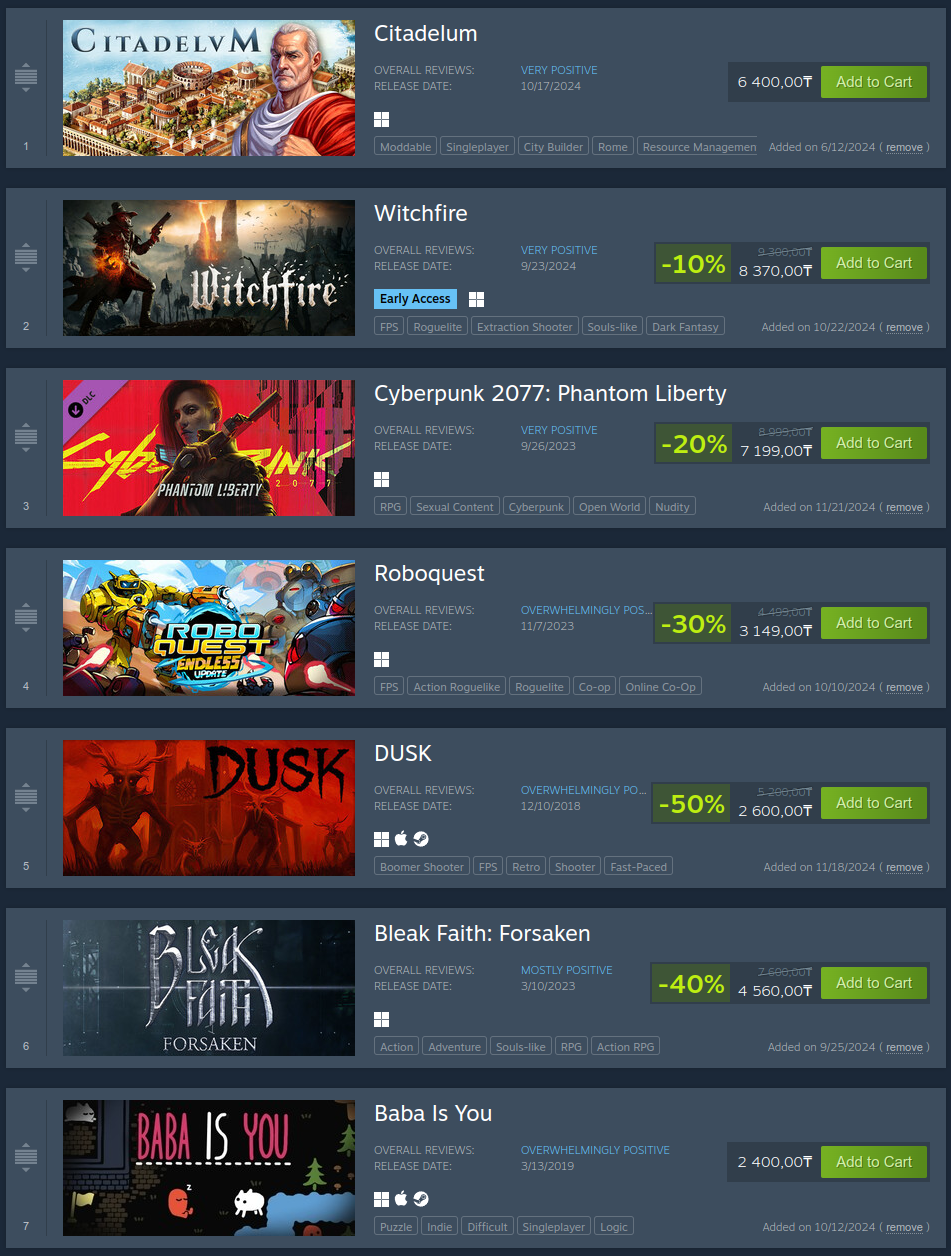Click the macOS Apple icon under DUSK
The image size is (951, 1256).
click(401, 839)
